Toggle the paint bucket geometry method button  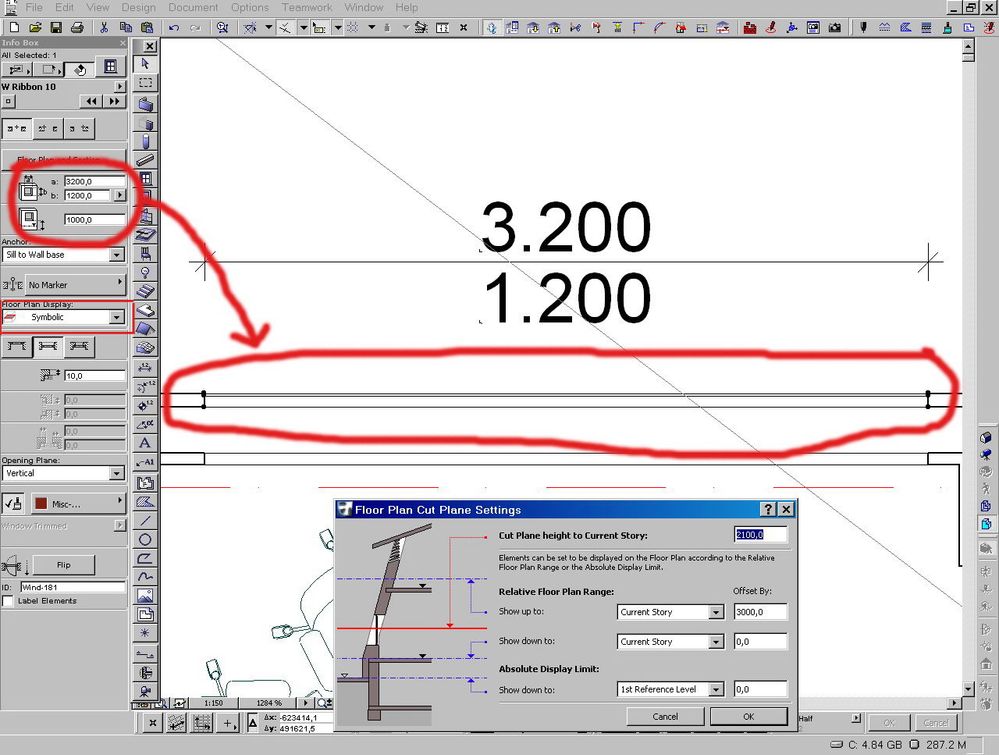[80, 69]
